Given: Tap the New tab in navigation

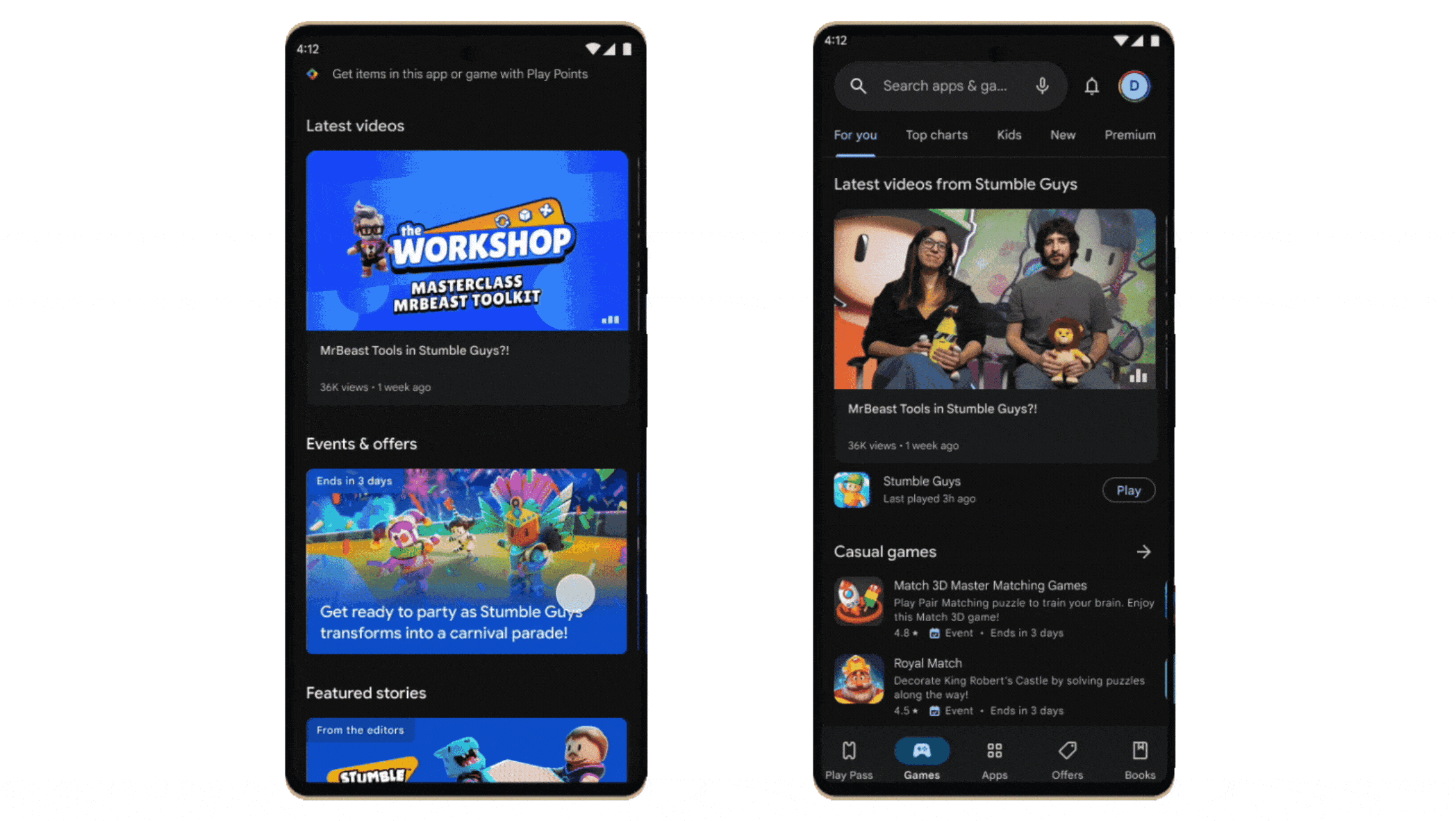Looking at the screenshot, I should pyautogui.click(x=1063, y=135).
